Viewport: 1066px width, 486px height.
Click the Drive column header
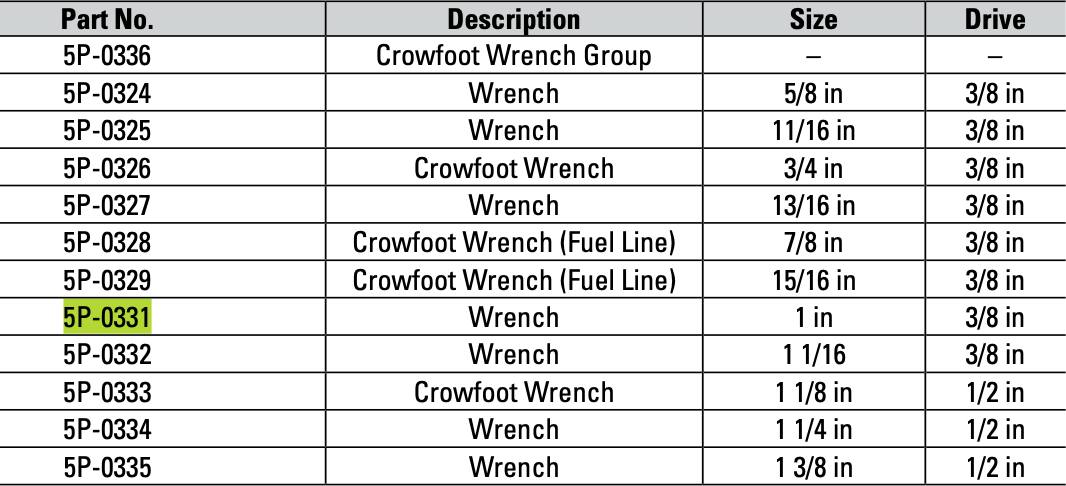pyautogui.click(x=994, y=19)
